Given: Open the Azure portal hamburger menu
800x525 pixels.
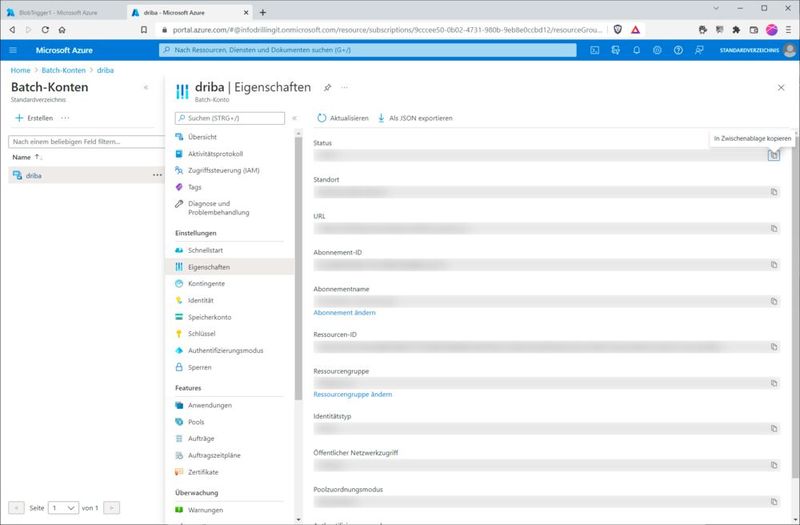Looking at the screenshot, I should point(13,50).
